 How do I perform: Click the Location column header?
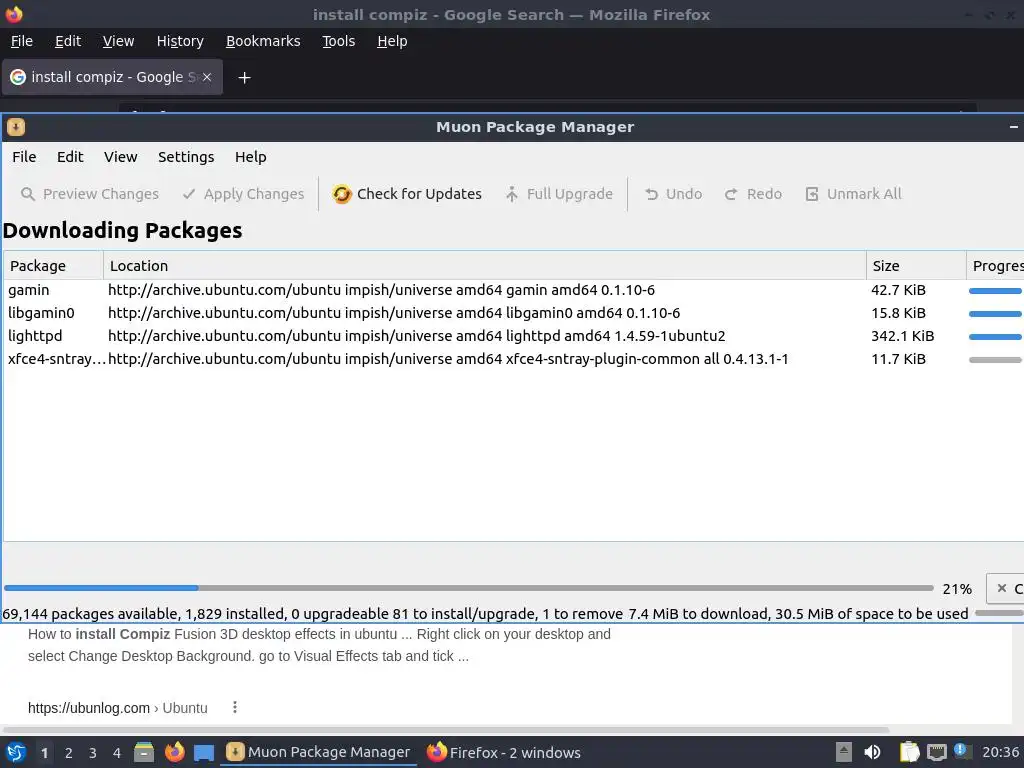point(485,266)
